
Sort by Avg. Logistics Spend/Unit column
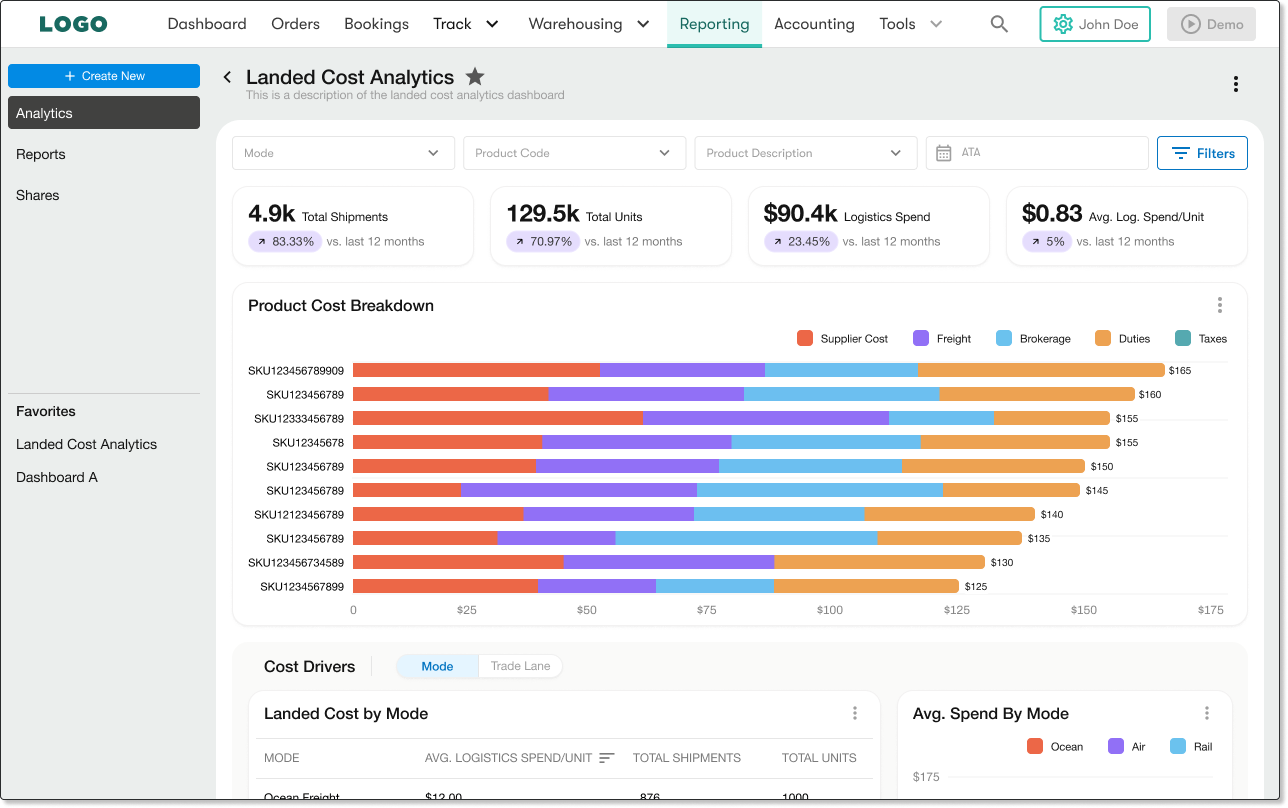point(607,757)
